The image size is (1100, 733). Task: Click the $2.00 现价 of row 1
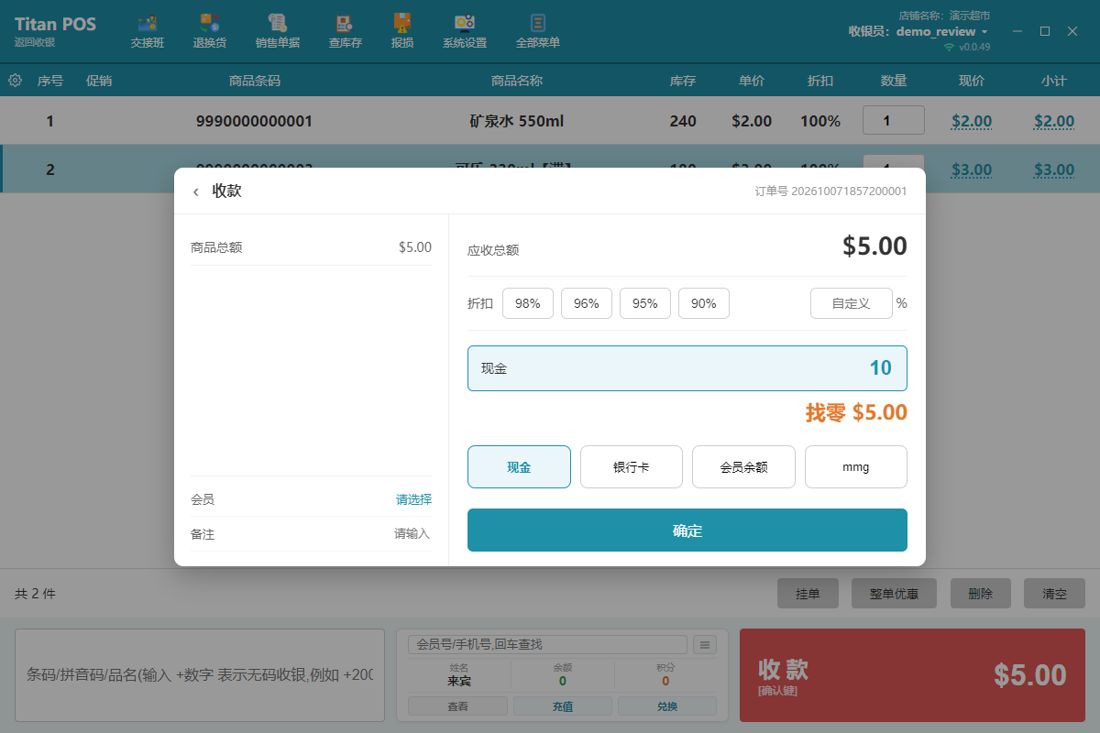pos(971,121)
